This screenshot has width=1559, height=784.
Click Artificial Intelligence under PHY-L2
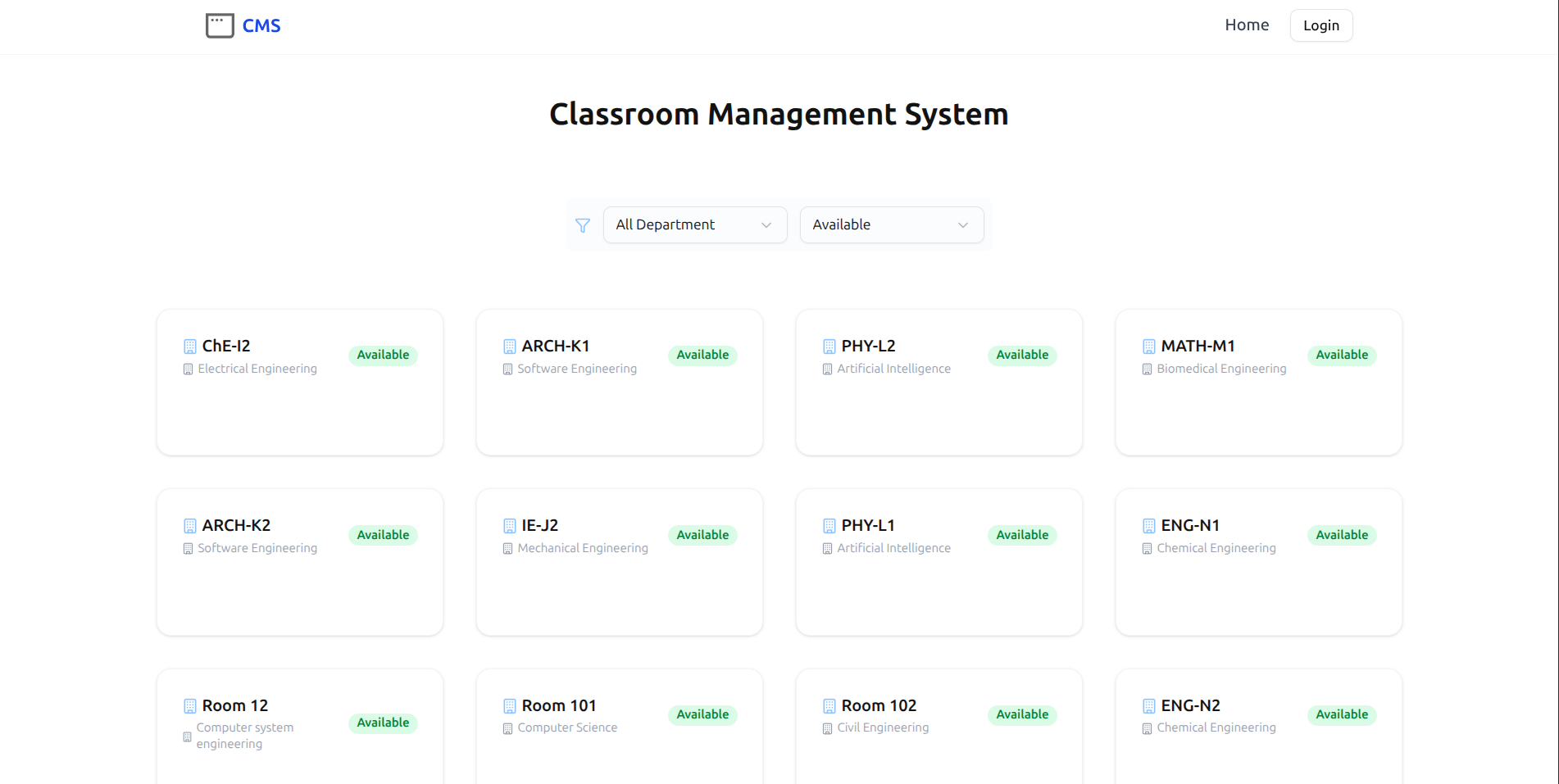[x=893, y=369]
